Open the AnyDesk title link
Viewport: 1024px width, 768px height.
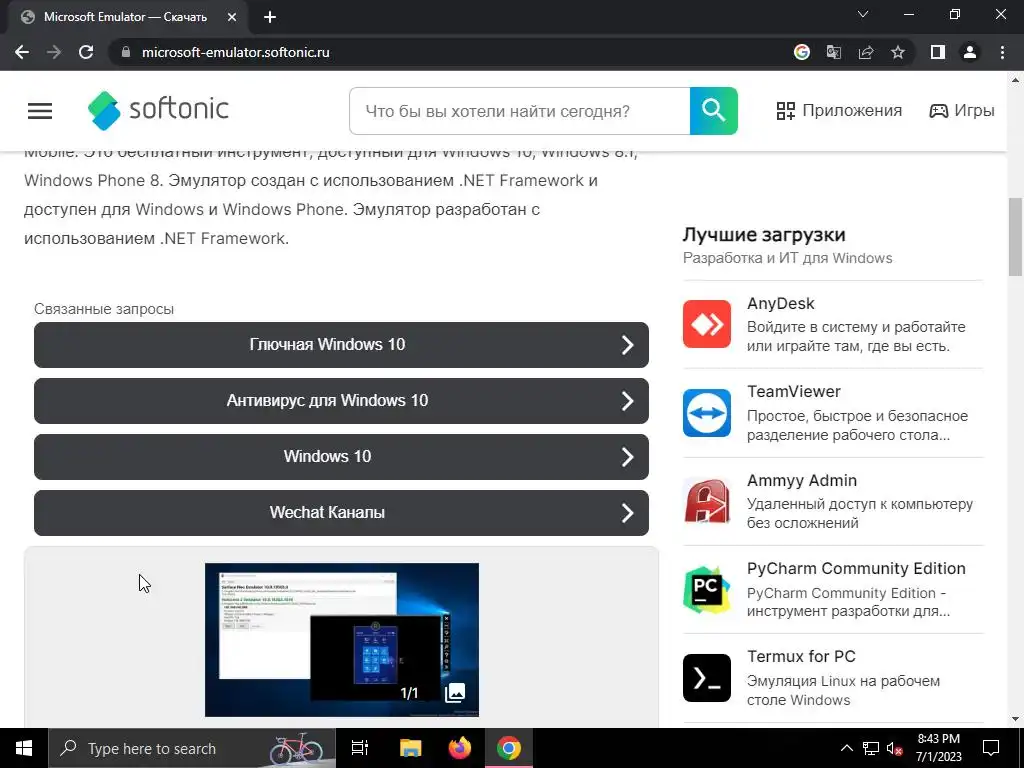tap(780, 304)
